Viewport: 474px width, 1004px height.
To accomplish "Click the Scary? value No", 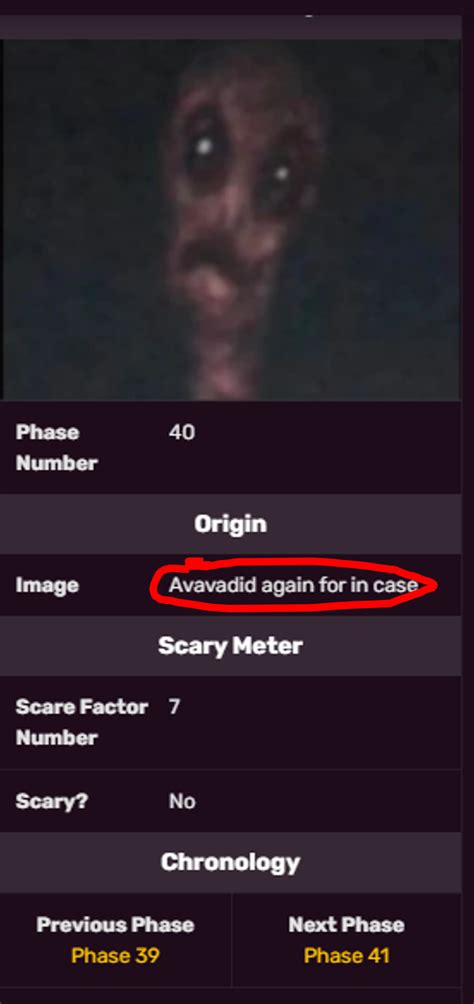I will click(x=182, y=801).
